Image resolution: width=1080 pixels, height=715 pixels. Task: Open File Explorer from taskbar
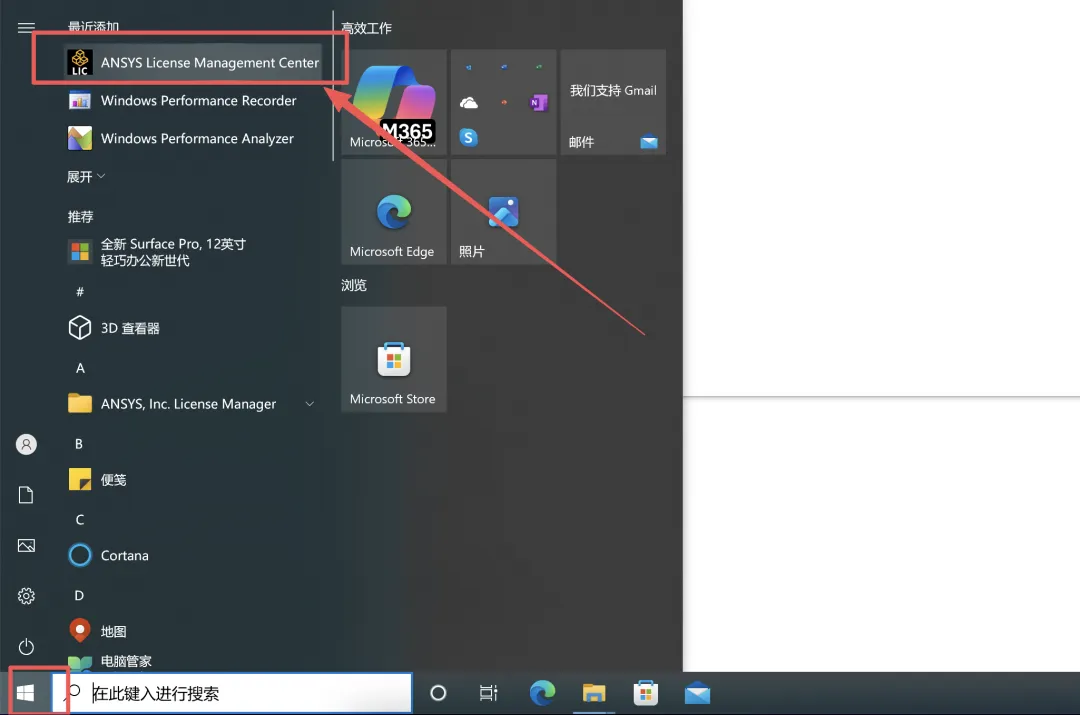coord(594,693)
